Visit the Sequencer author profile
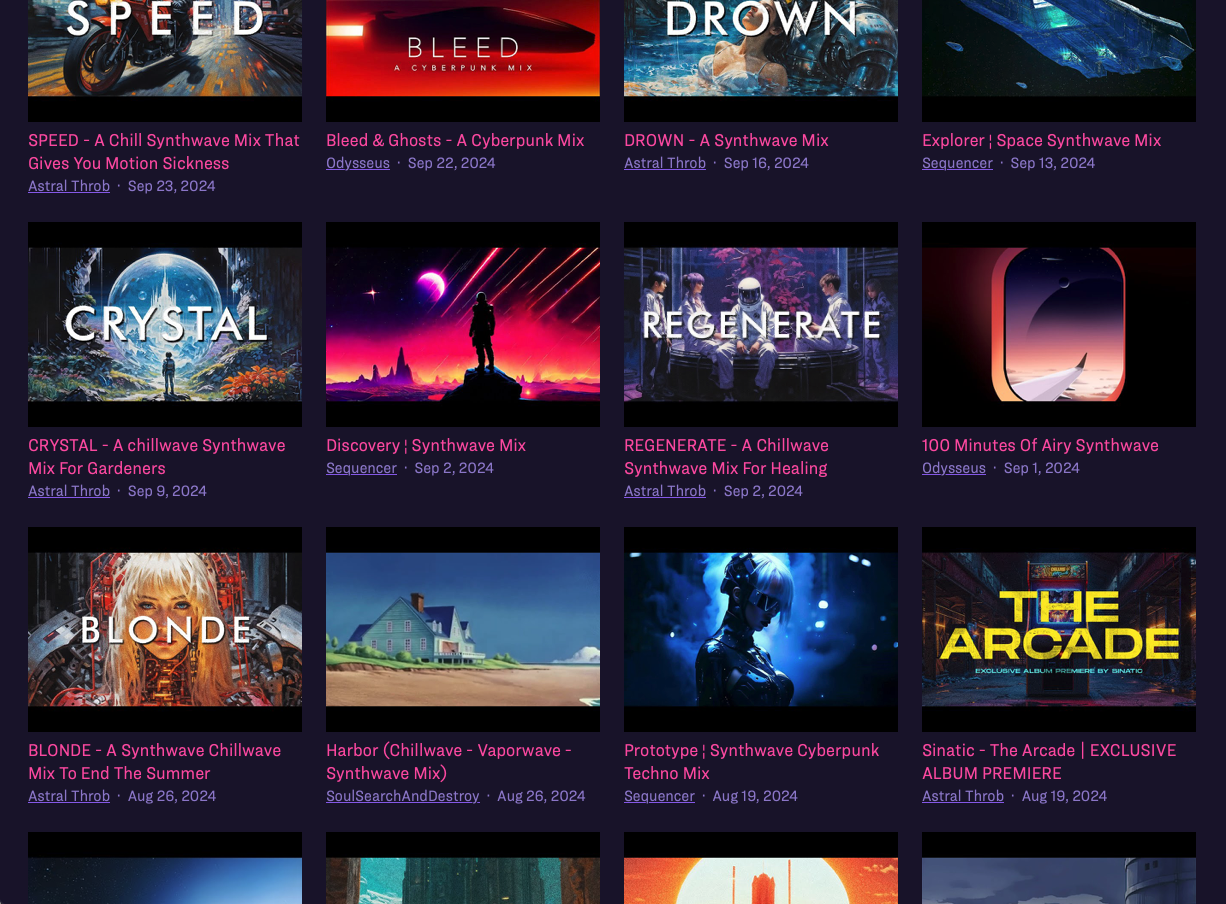The image size is (1226, 904). (x=957, y=163)
